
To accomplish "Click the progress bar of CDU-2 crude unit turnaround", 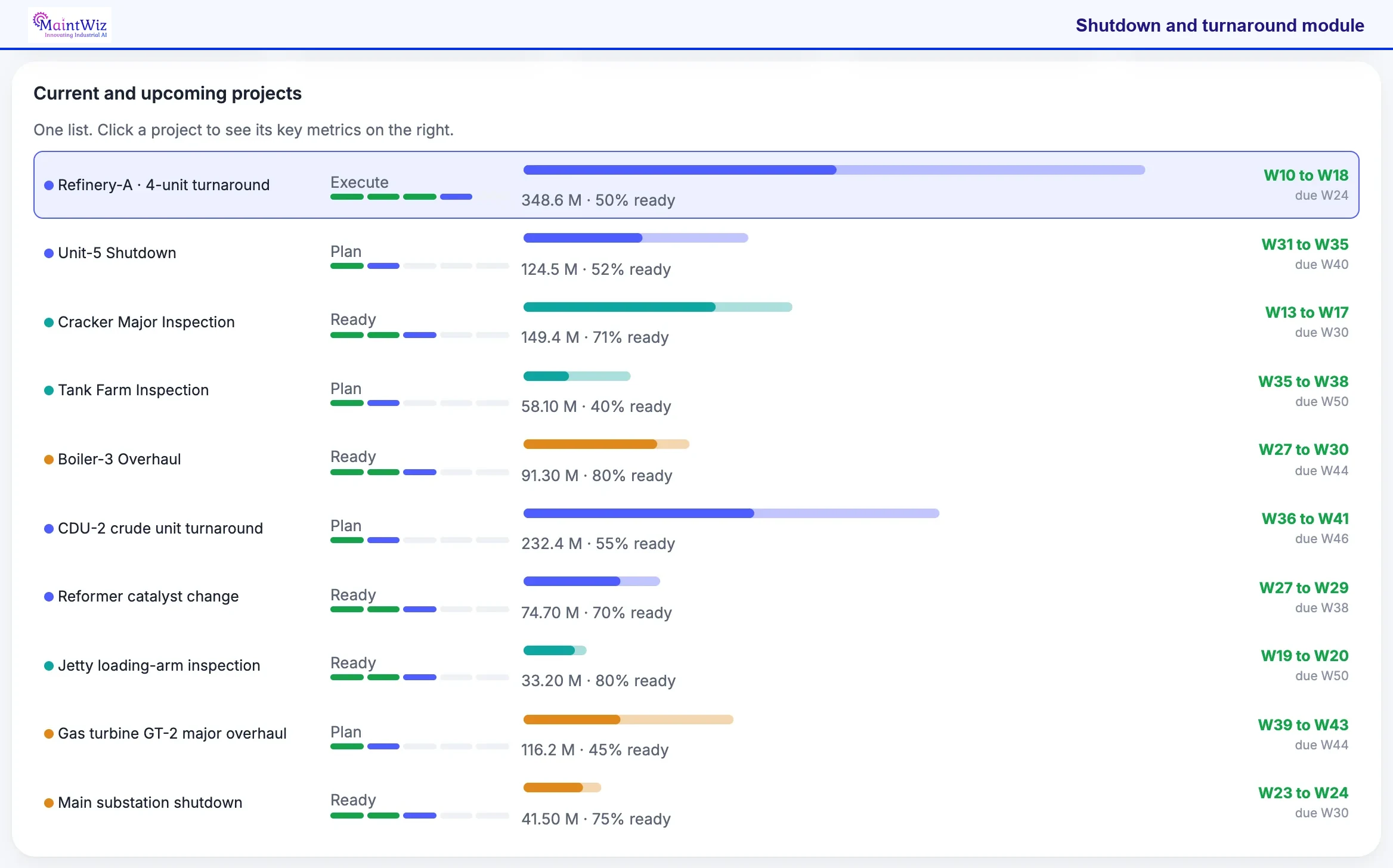I will point(731,513).
